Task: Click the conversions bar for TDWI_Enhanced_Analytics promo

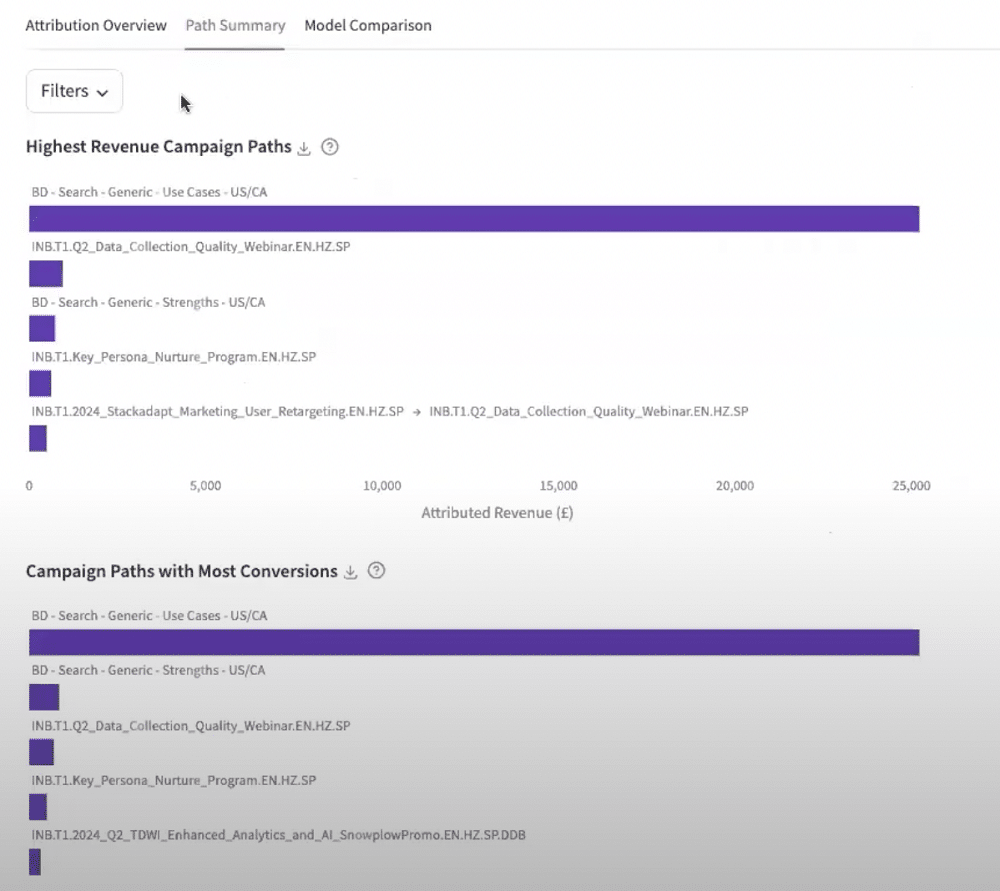Action: coord(35,862)
